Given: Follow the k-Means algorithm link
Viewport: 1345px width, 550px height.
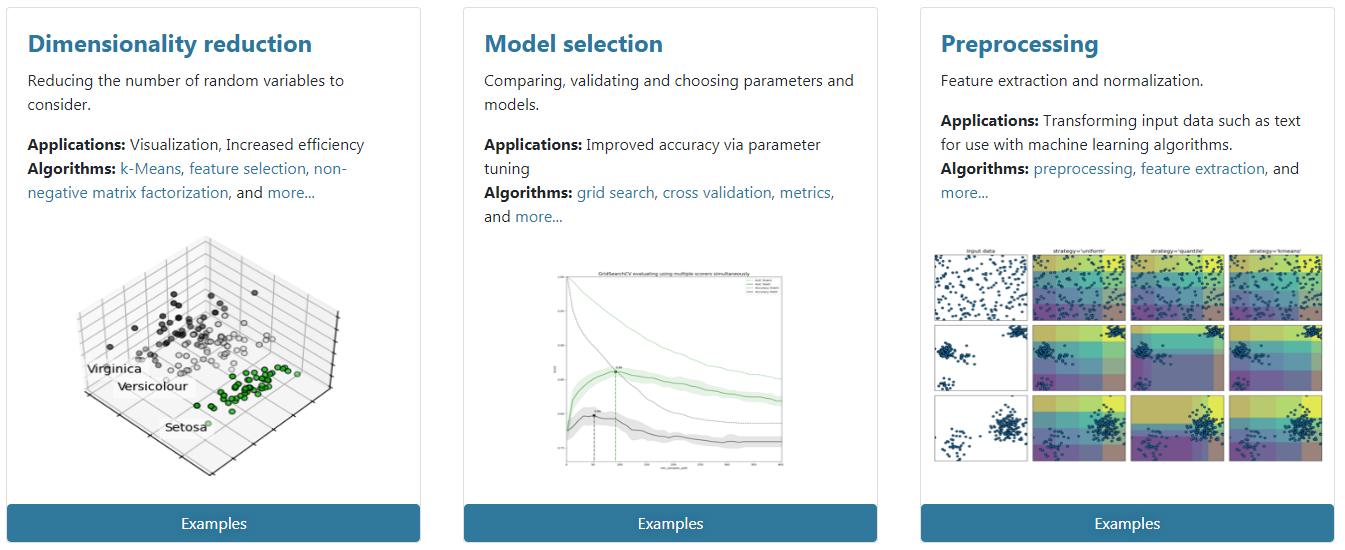Looking at the screenshot, I should click(150, 169).
